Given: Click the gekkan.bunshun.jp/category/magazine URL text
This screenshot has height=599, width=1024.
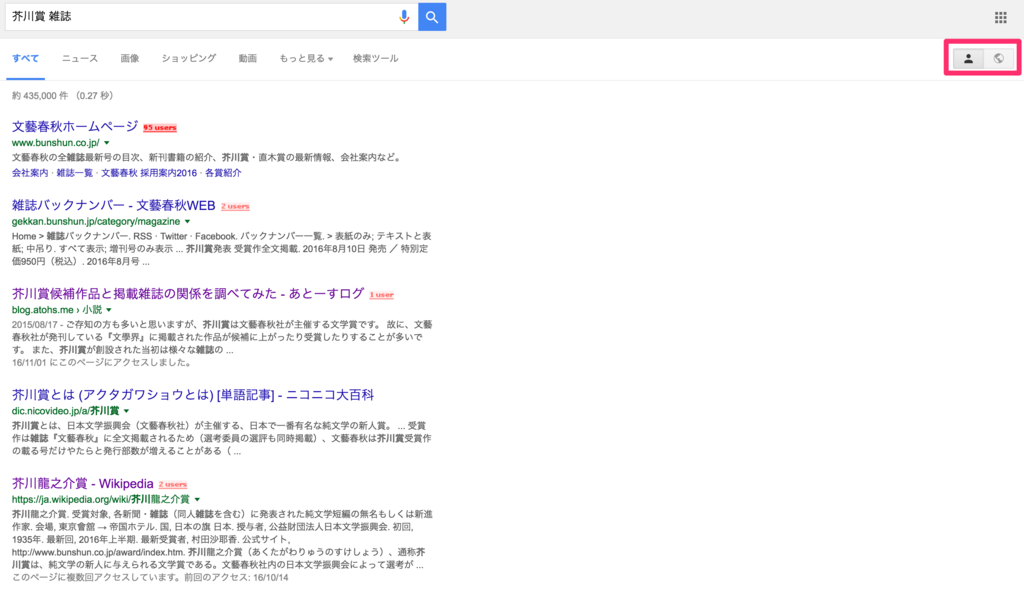Looking at the screenshot, I should click(96, 221).
